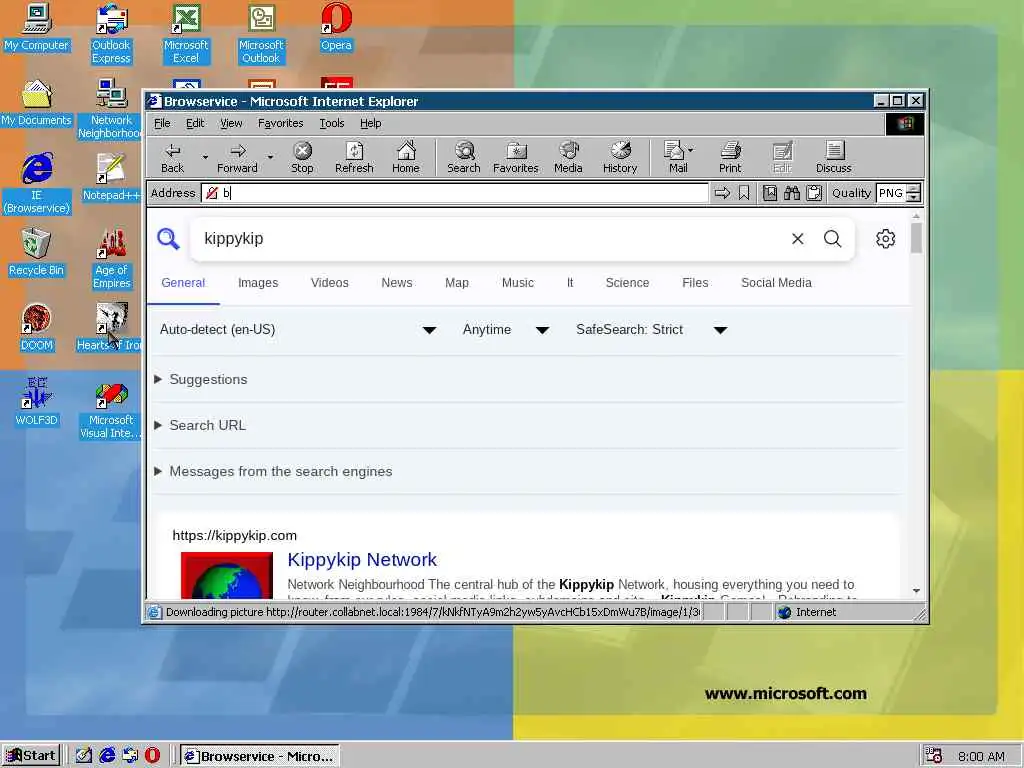
Task: Increase Quality with stepper up arrow
Action: pos(914,189)
